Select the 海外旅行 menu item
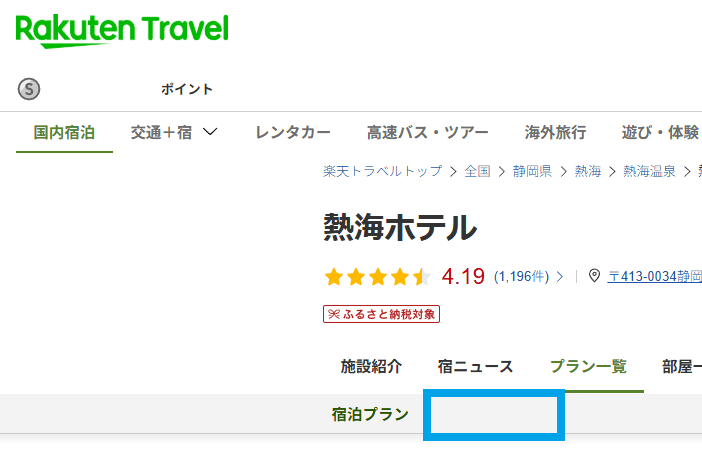This screenshot has width=702, height=451. pos(555,132)
